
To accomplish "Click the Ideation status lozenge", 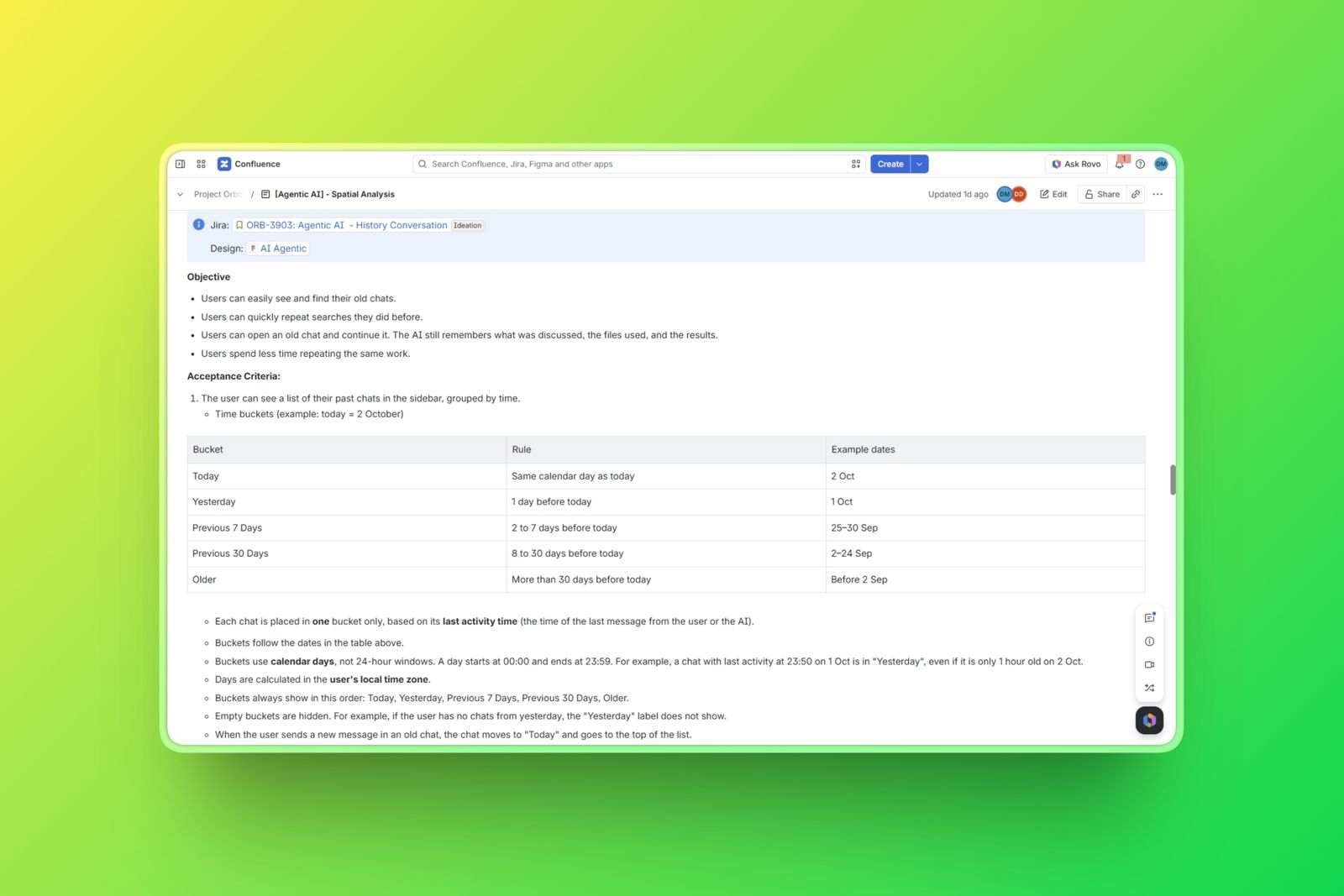I will [x=468, y=225].
